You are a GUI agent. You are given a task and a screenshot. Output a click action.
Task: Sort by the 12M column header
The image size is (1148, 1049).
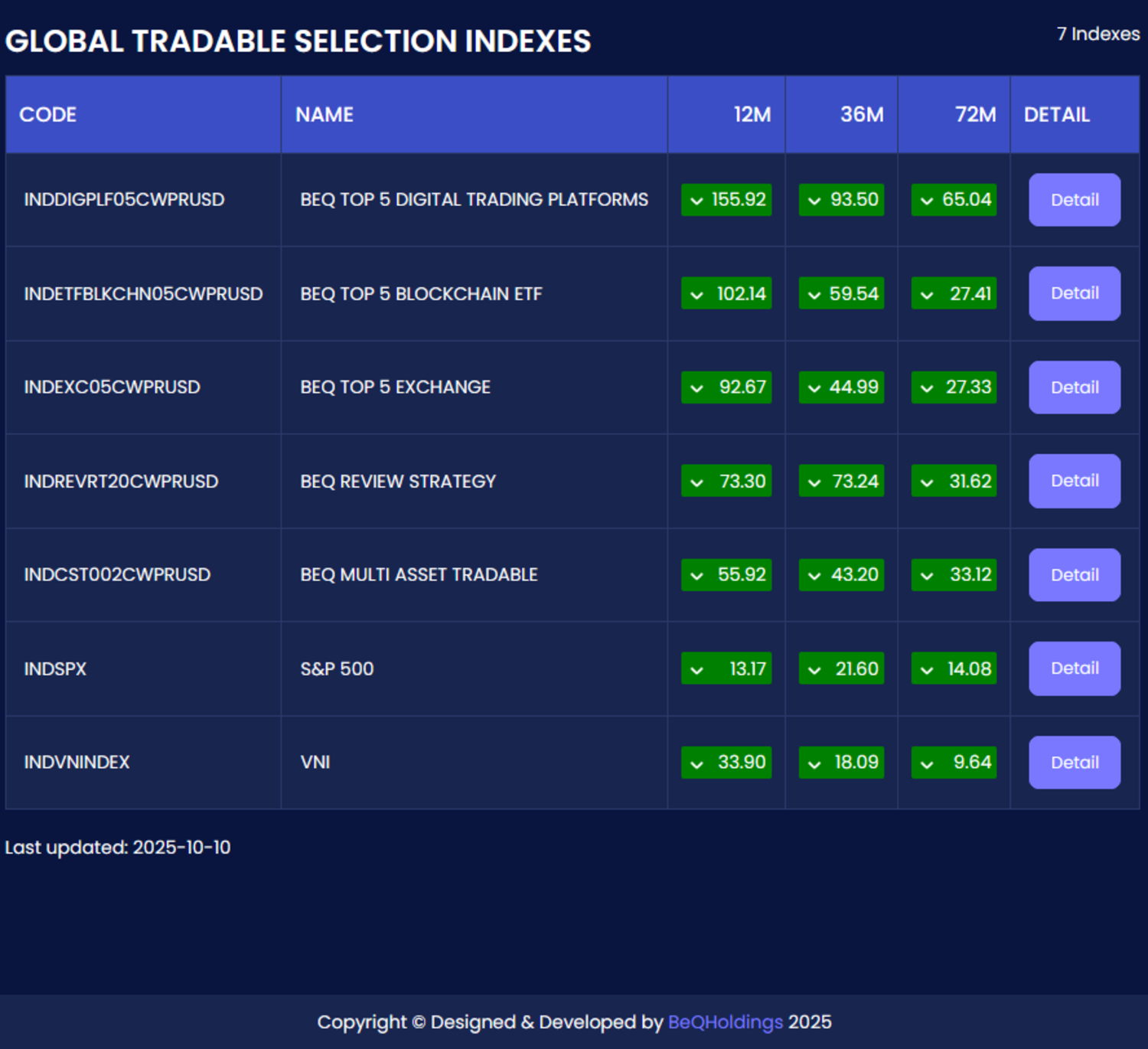coord(752,115)
